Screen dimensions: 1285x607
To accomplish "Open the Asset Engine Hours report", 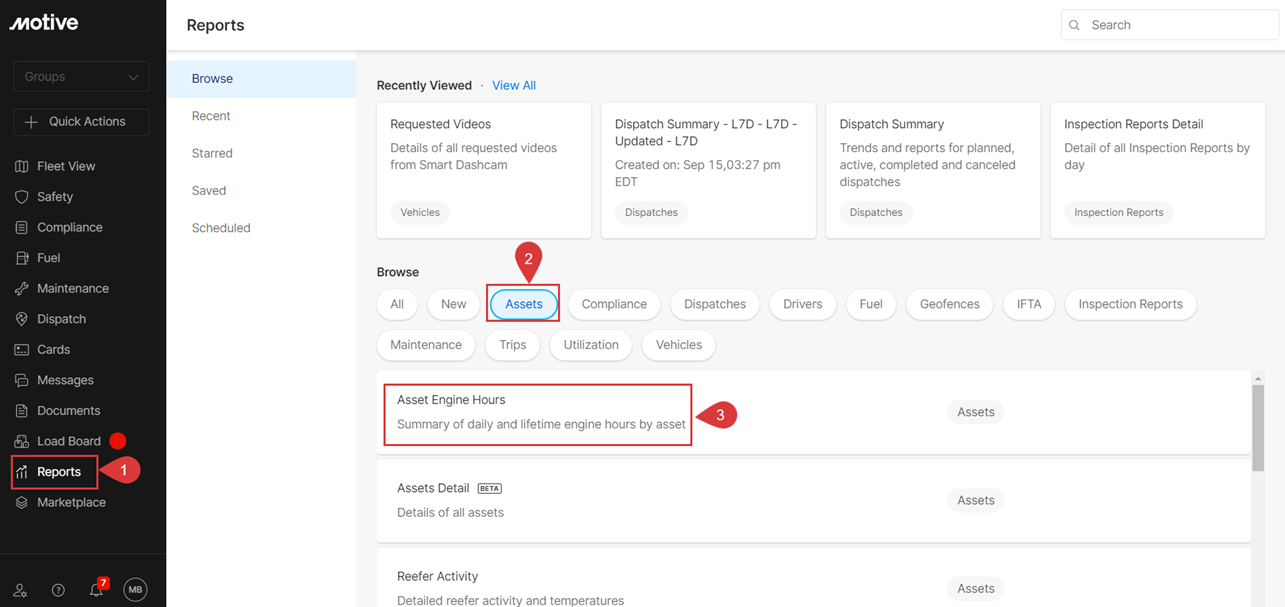I will [814, 412].
